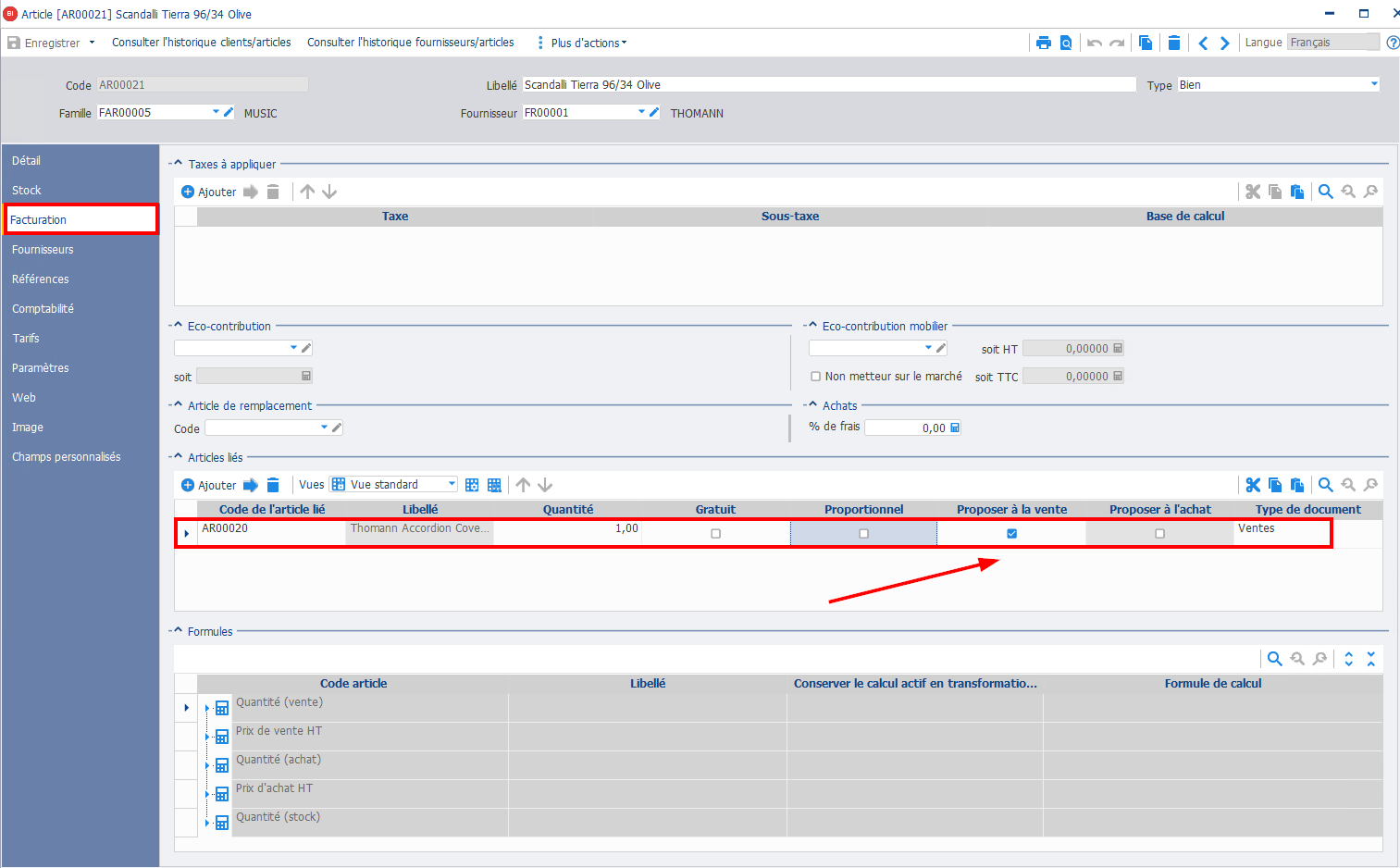The width and height of the screenshot is (1400, 868).
Task: Open the Article de remplacement Code dropdown
Action: coord(325,428)
